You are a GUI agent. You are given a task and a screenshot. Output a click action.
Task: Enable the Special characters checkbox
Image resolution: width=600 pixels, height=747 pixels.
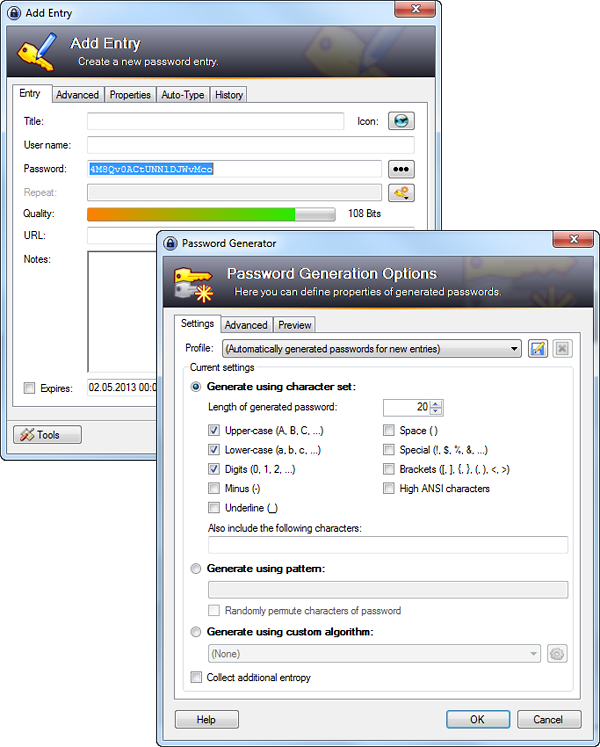click(x=389, y=450)
